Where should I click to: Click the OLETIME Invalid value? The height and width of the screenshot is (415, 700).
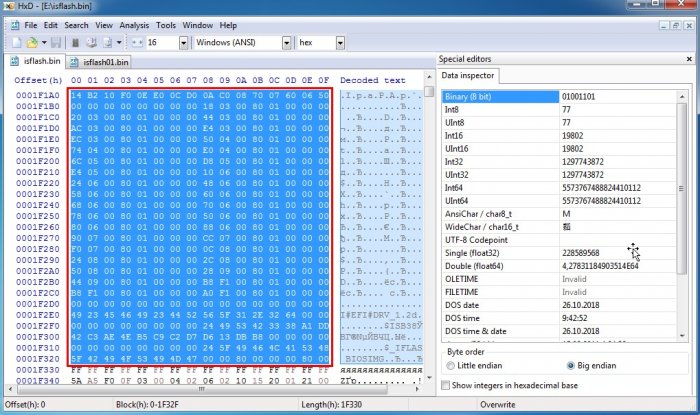tap(574, 279)
